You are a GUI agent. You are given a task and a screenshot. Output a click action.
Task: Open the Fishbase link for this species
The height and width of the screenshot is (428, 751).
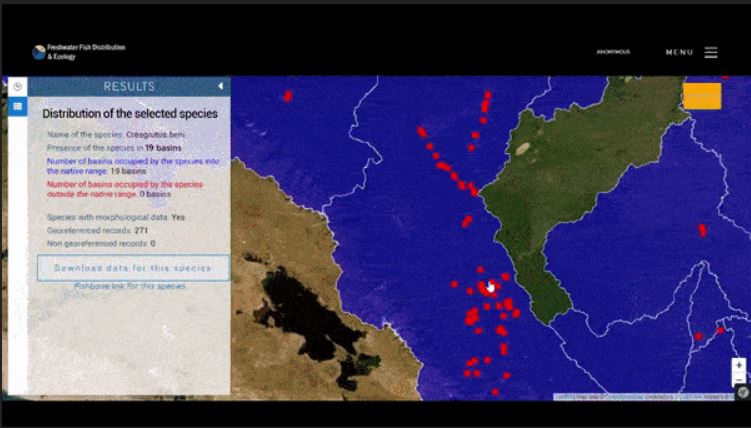tap(130, 287)
